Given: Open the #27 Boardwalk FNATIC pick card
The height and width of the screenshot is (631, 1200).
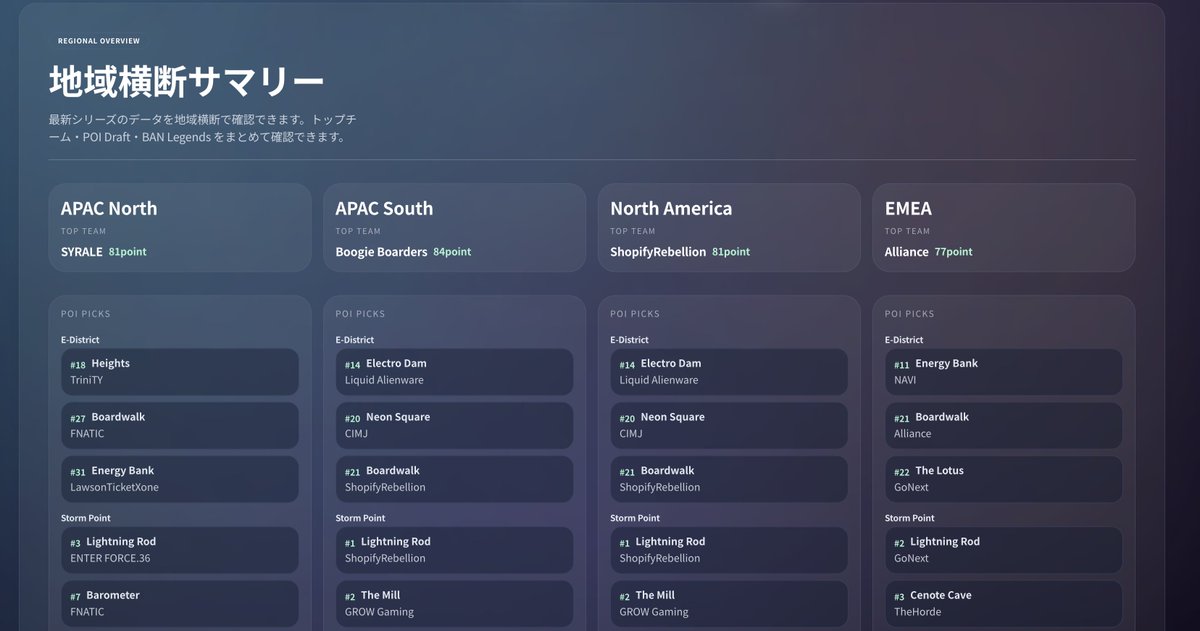Looking at the screenshot, I should coord(180,425).
